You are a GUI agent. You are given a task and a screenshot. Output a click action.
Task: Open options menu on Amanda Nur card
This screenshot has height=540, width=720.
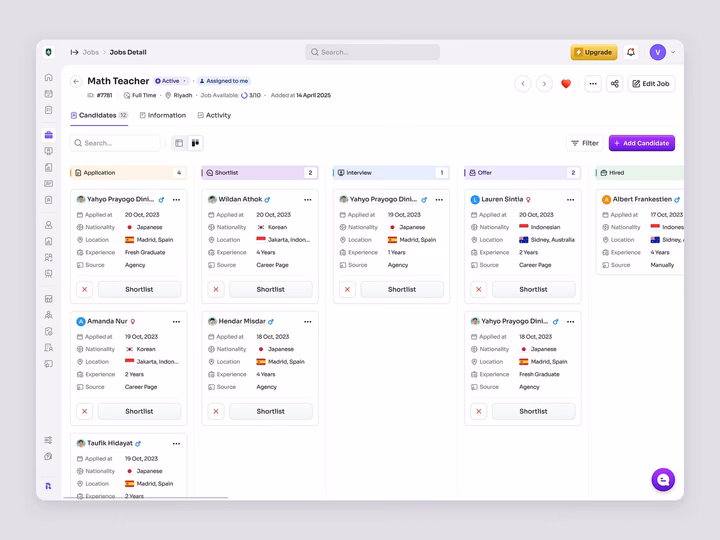176,322
